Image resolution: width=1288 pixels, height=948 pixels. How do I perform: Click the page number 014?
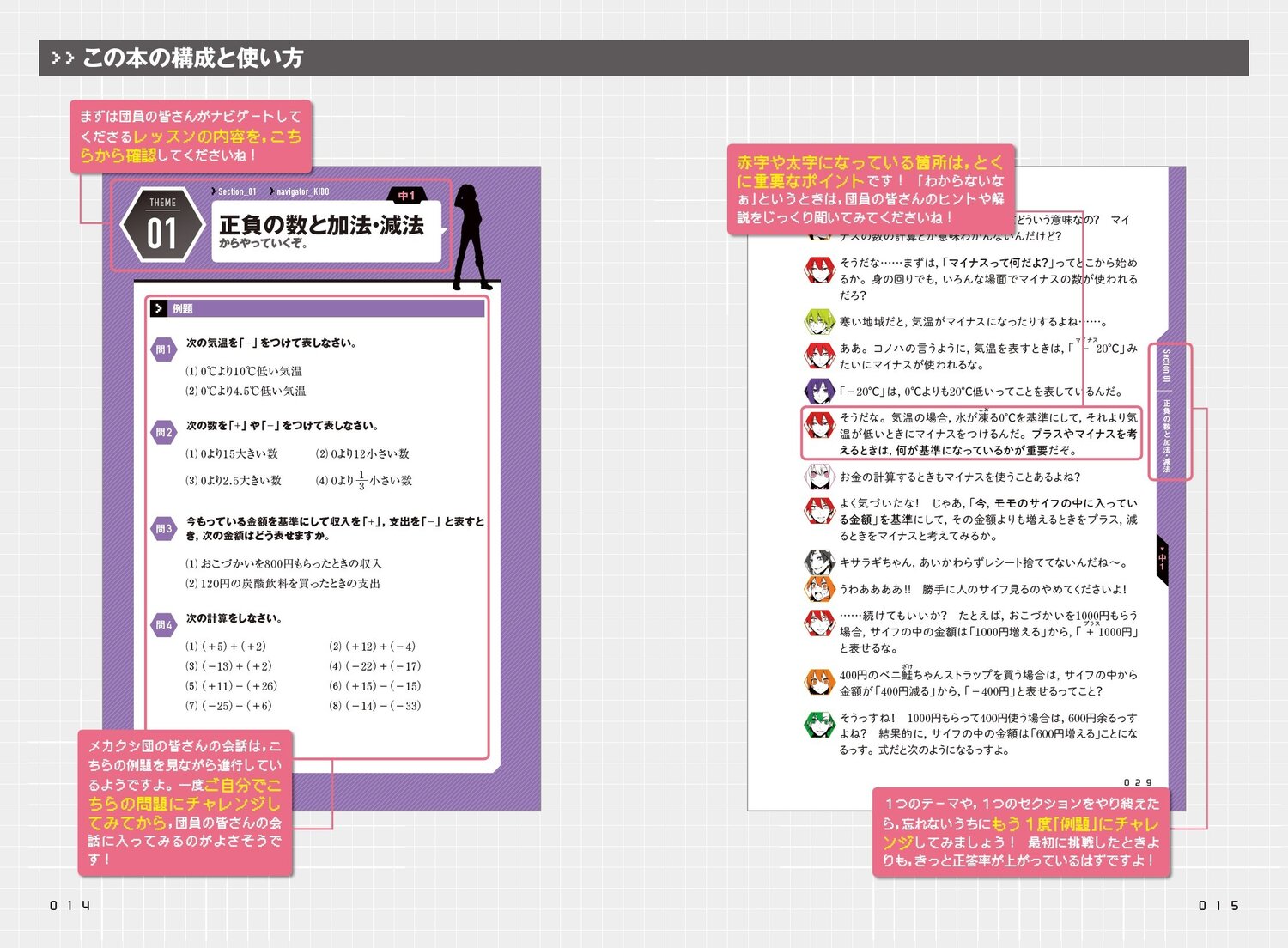pos(70,905)
